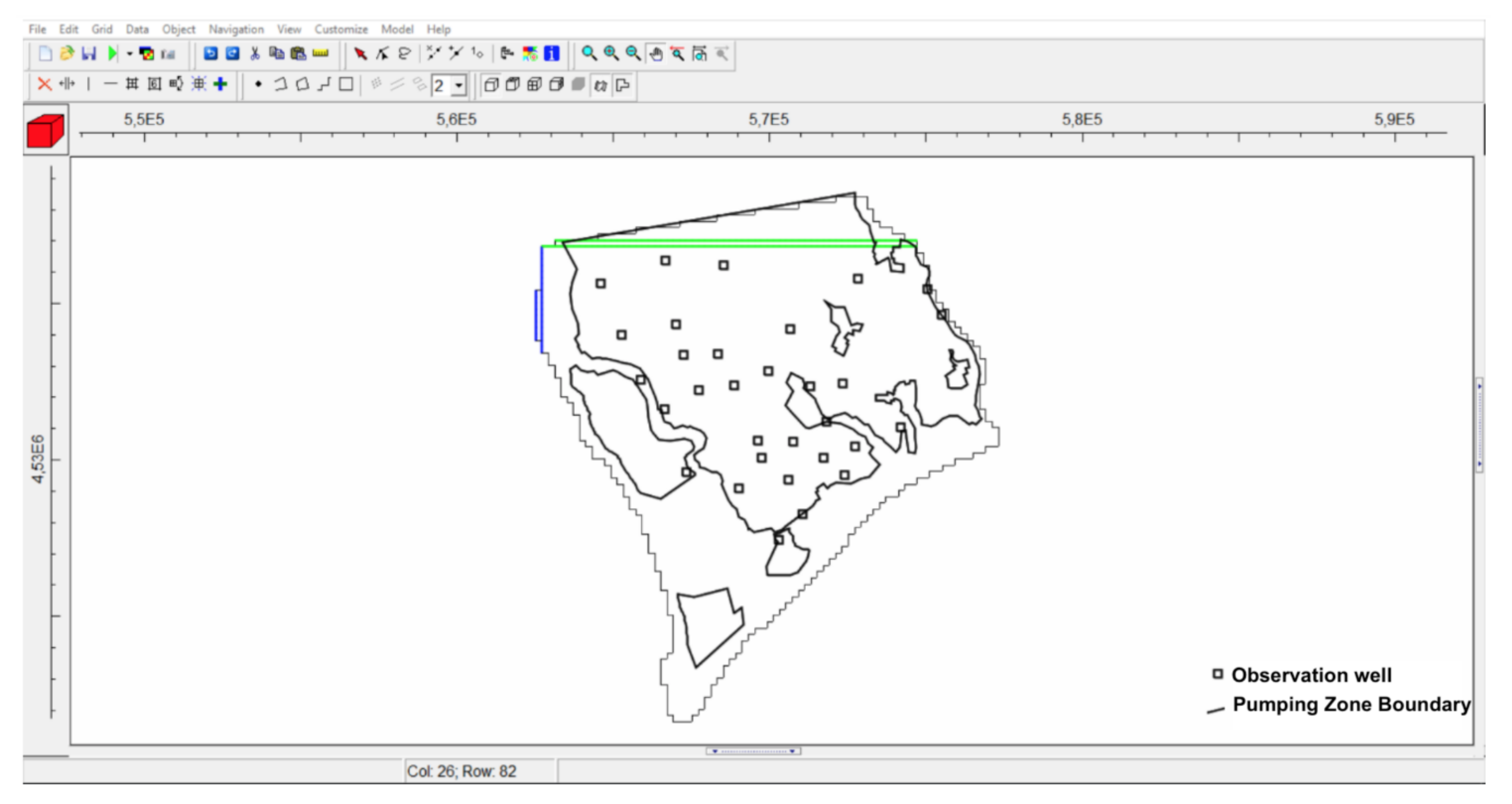Screen dimensions: 1512x804
Task: Click the red 3D cube button
Action: pos(45,131)
